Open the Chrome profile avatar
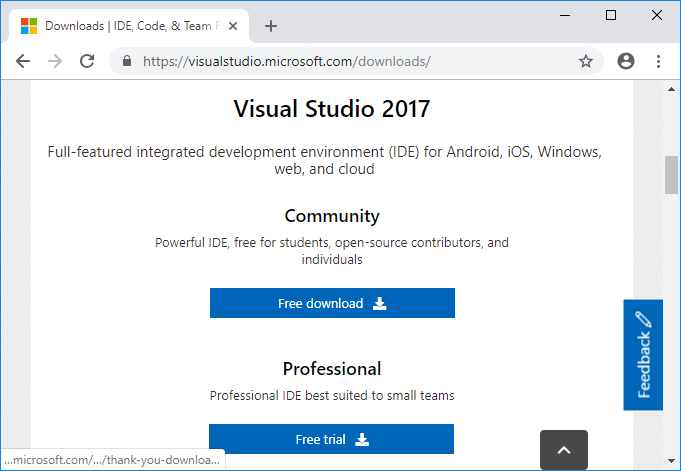 point(626,61)
